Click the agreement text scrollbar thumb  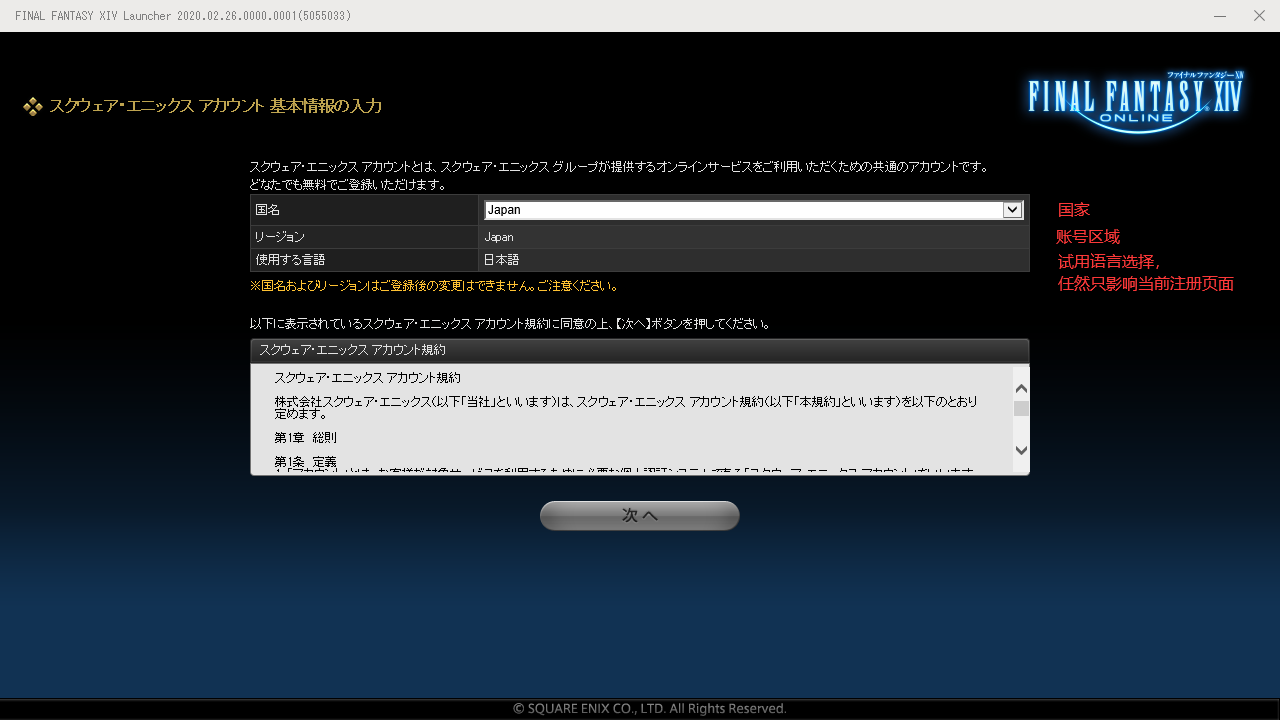point(1021,408)
